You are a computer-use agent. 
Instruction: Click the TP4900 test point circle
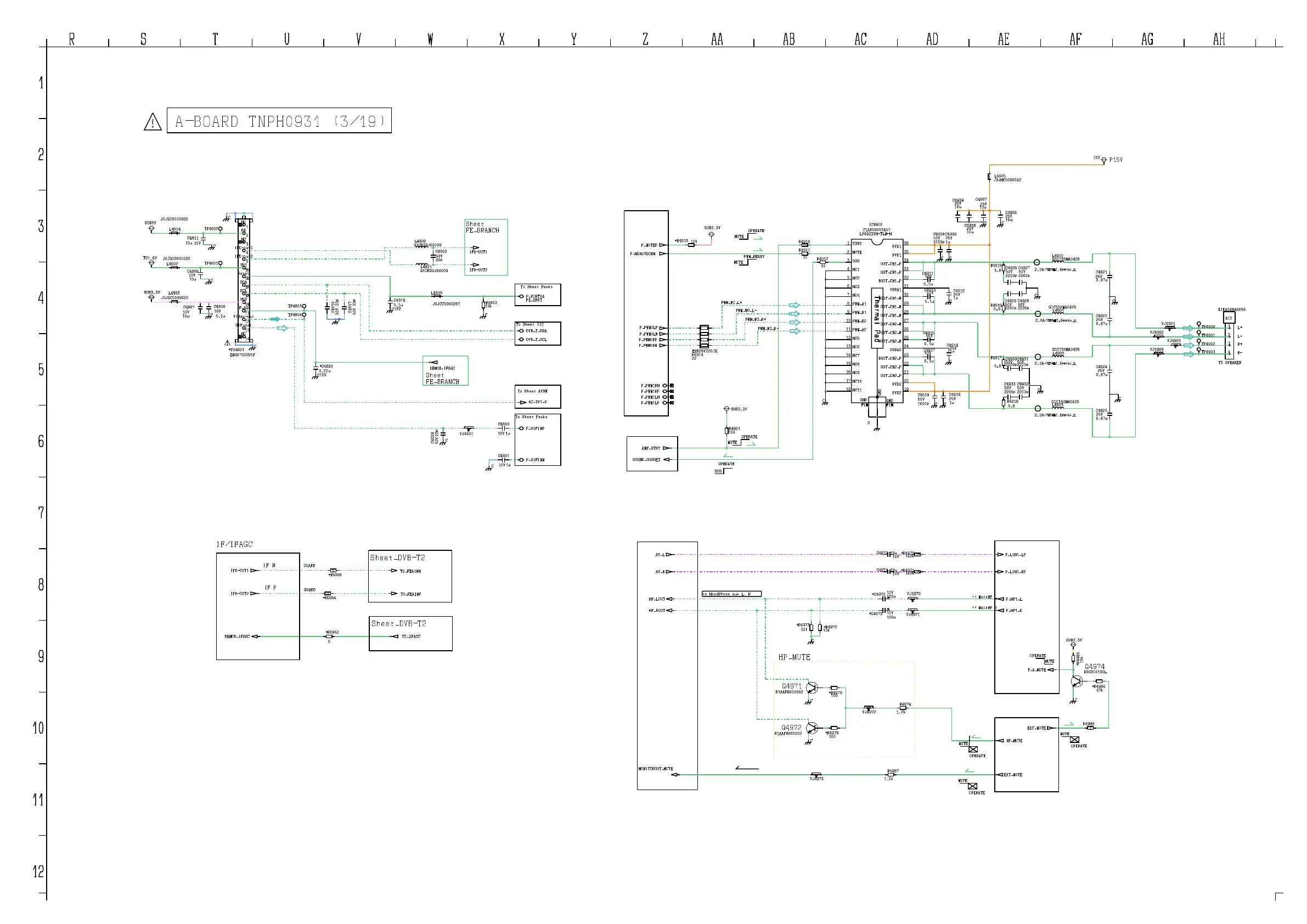1199,324
